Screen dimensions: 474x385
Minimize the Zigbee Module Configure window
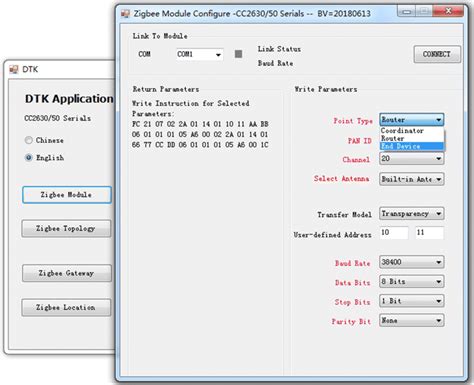(406, 11)
